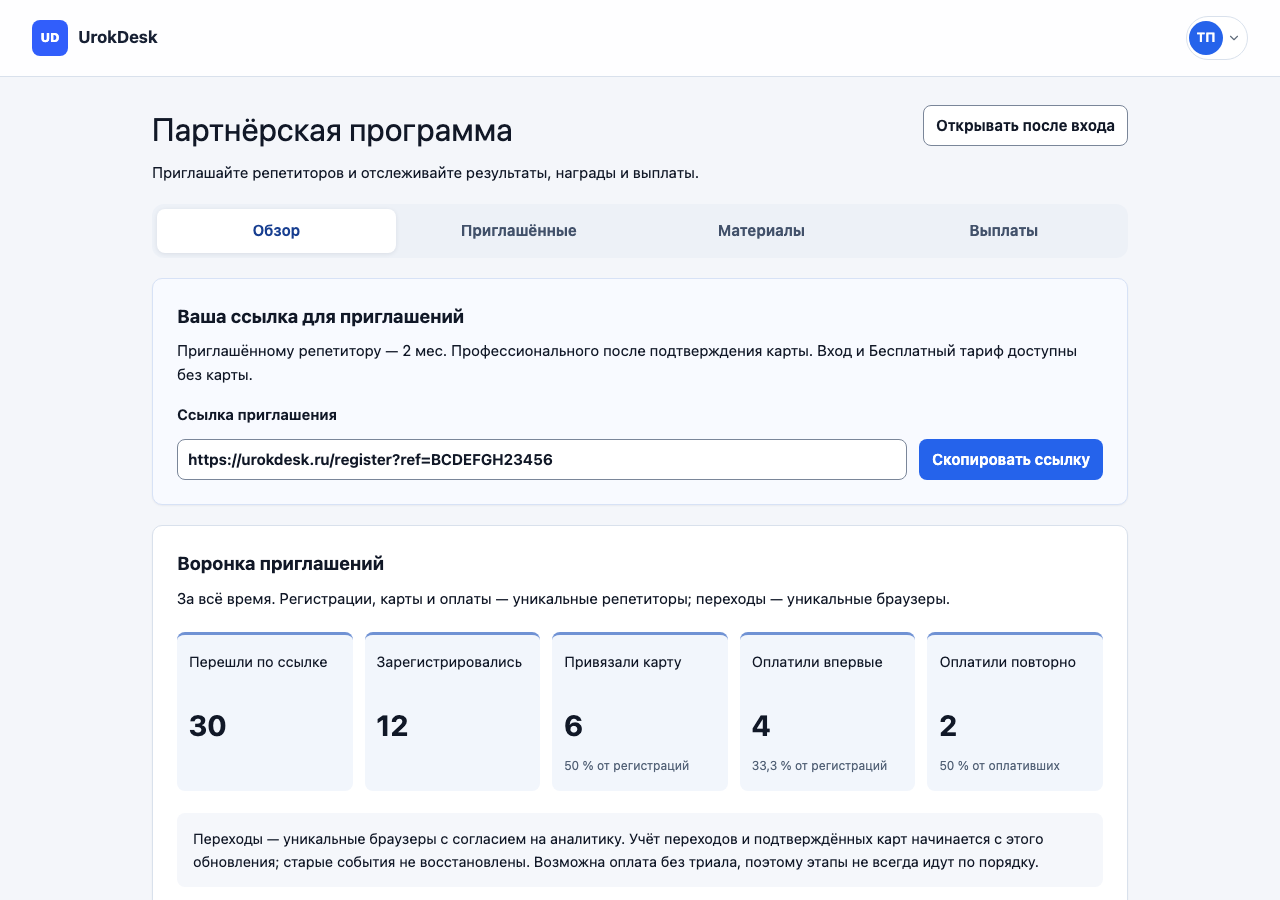Click the 33,3 % от регистраций text

click(x=819, y=766)
